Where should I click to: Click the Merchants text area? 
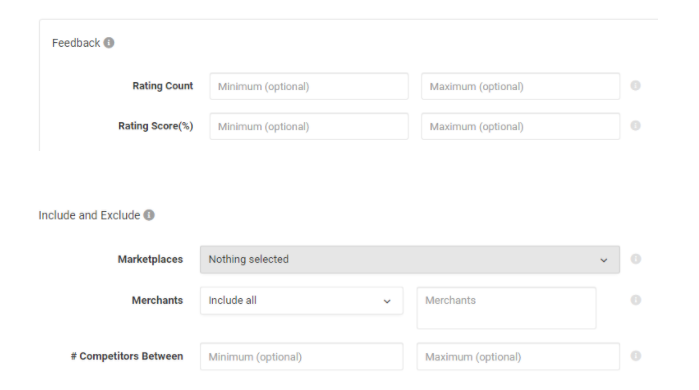pyautogui.click(x=506, y=308)
